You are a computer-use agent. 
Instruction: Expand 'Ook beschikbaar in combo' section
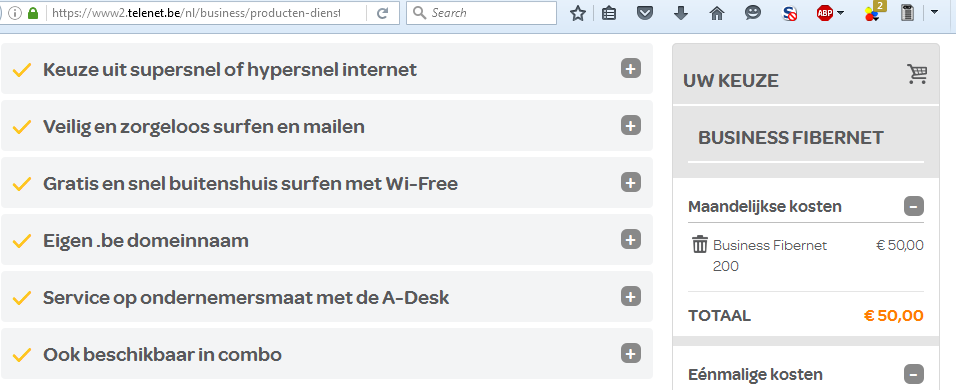[x=631, y=353]
